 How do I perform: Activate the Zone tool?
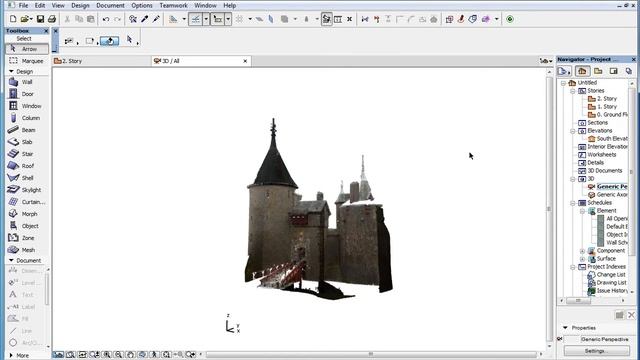click(27, 238)
